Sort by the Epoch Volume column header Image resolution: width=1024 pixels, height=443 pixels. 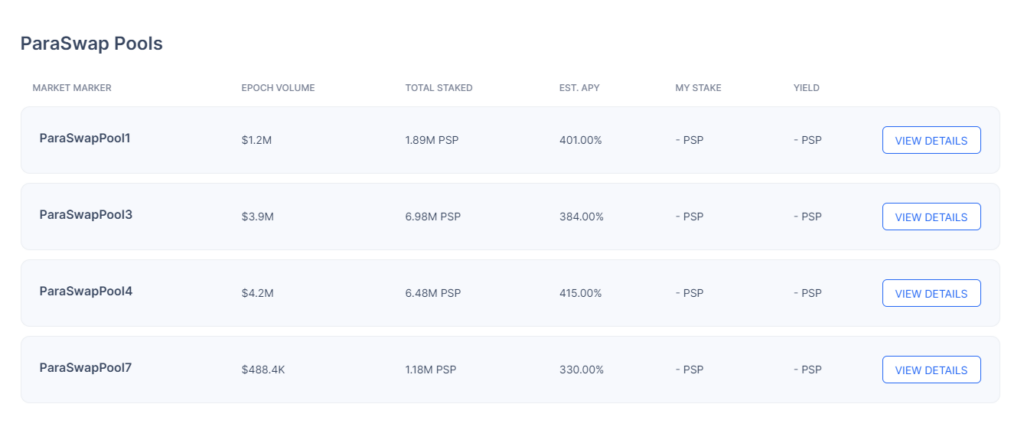278,88
